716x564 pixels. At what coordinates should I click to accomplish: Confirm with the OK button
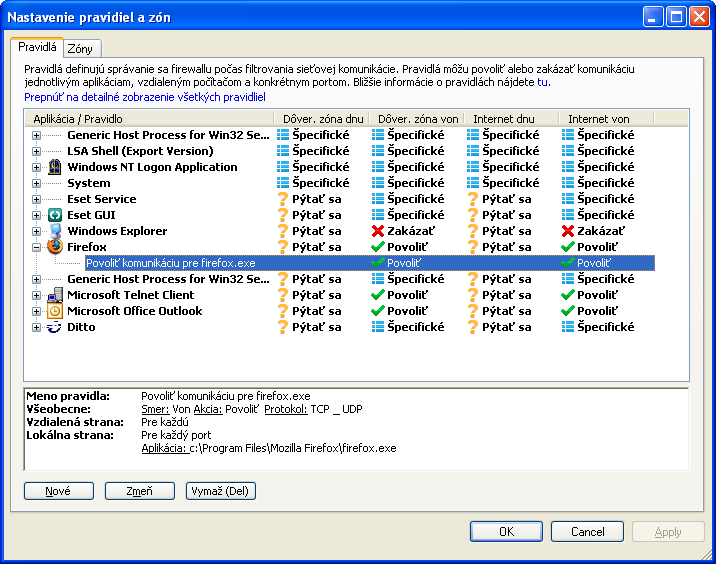[506, 532]
